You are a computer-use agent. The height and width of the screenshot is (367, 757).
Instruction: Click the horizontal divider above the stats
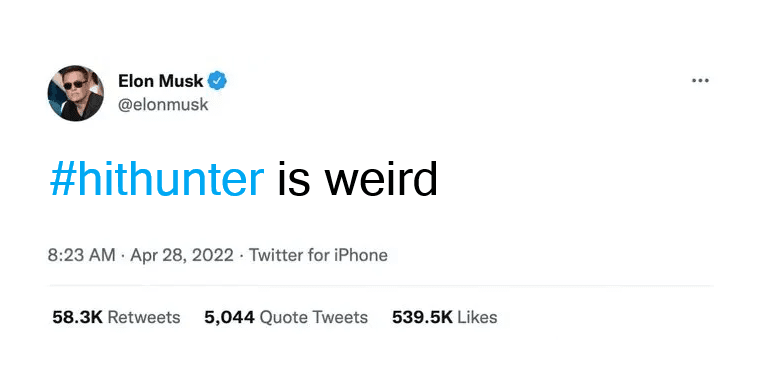[380, 286]
